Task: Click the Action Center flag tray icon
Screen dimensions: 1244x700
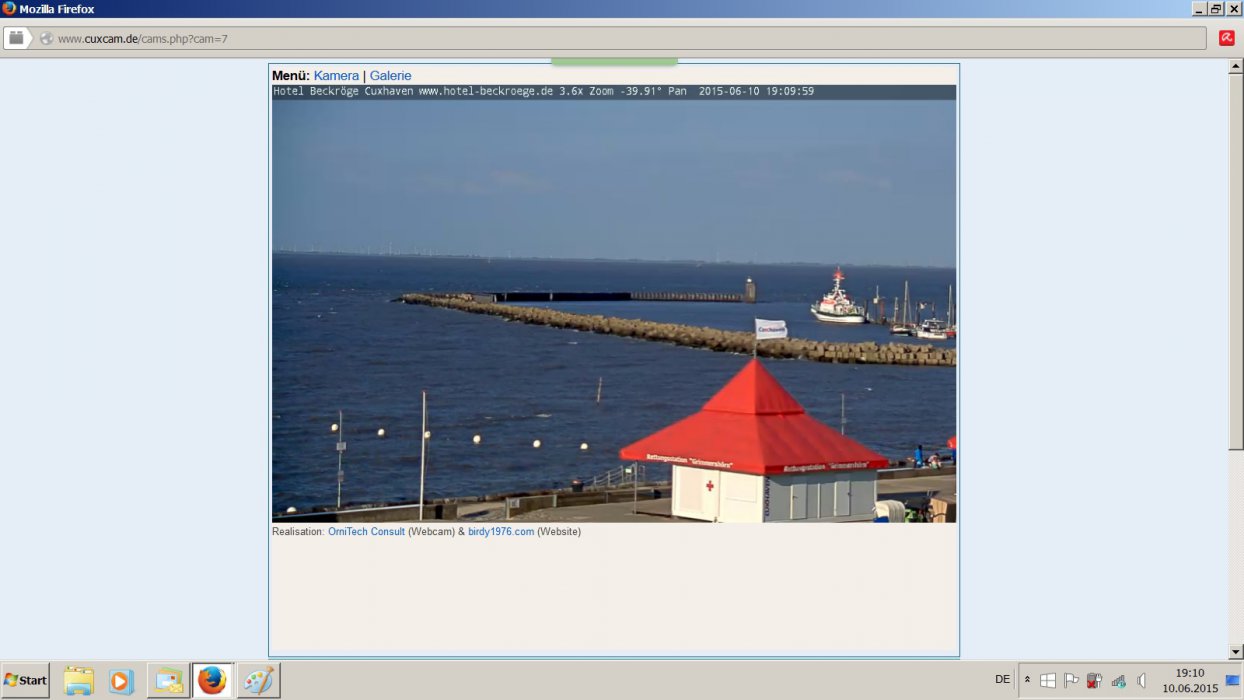Action: 1071,680
